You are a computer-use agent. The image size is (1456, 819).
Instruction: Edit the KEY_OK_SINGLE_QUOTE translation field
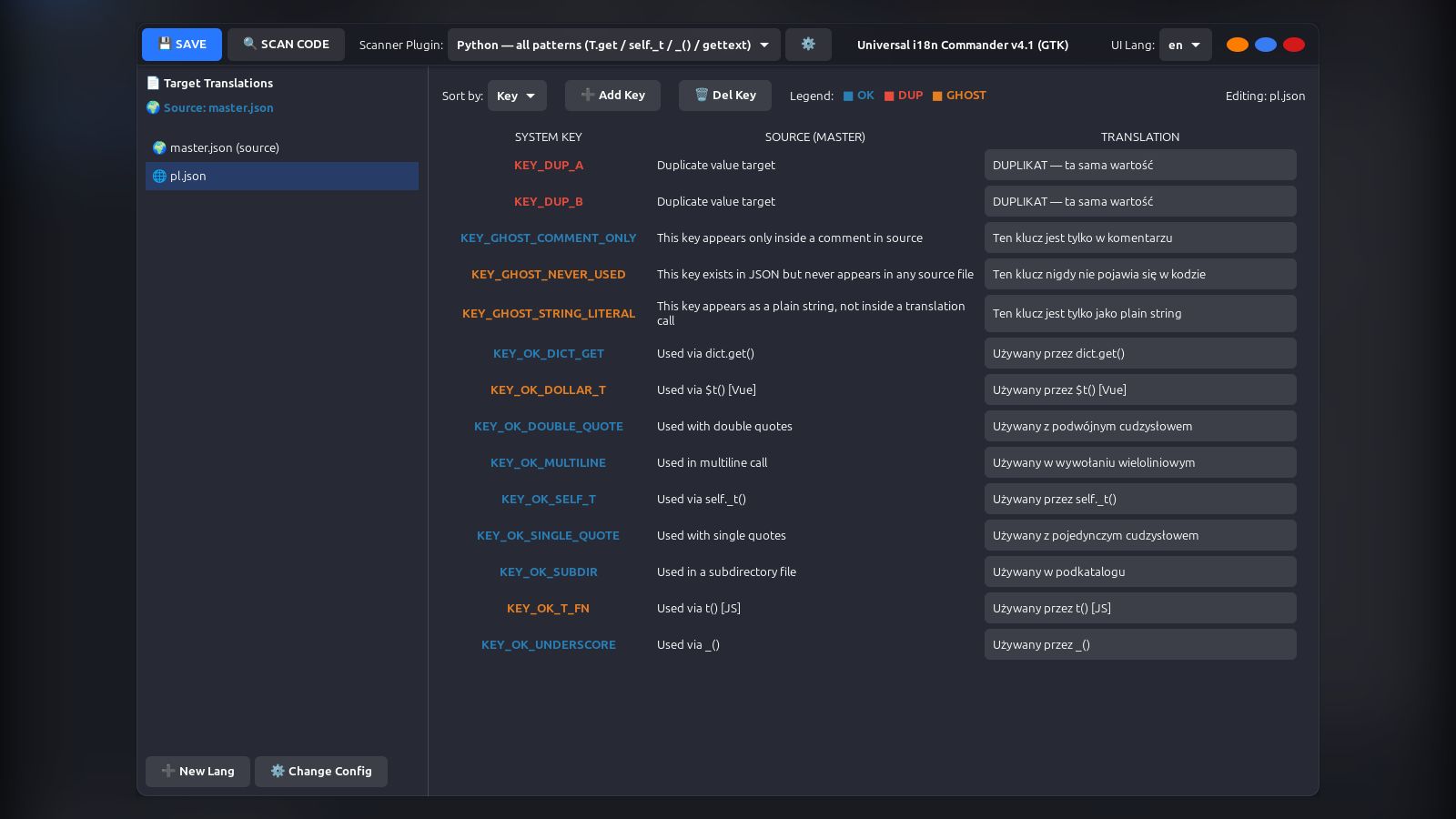pyautogui.click(x=1140, y=535)
